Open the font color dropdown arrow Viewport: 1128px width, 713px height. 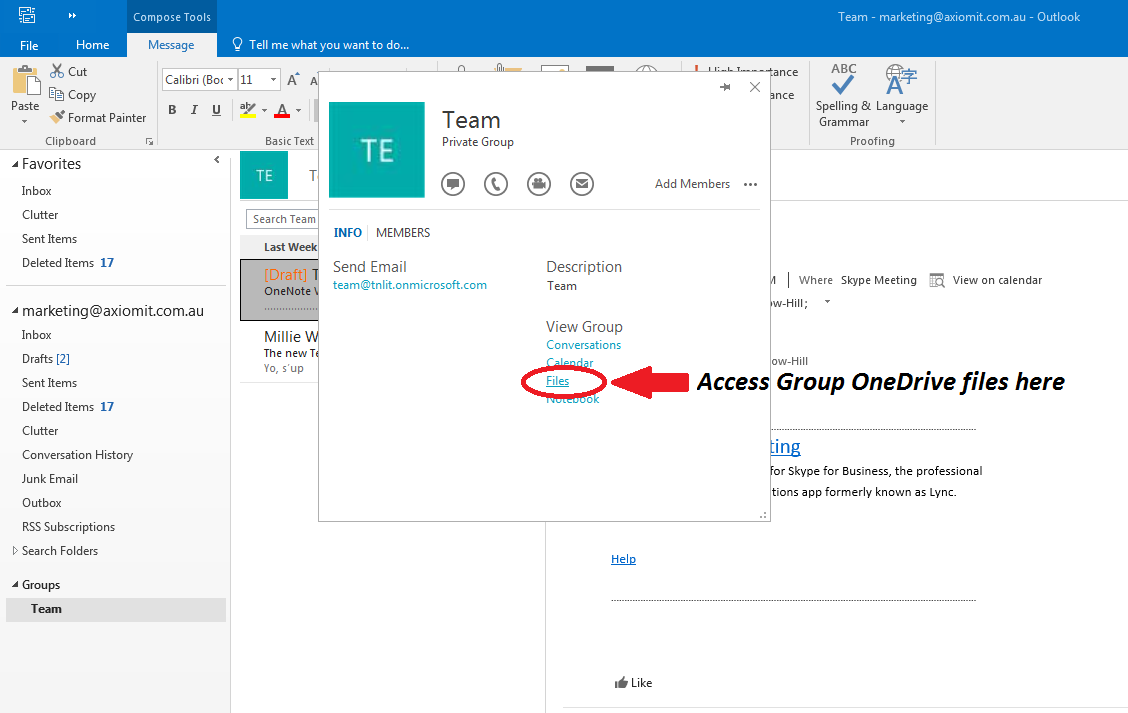299,110
